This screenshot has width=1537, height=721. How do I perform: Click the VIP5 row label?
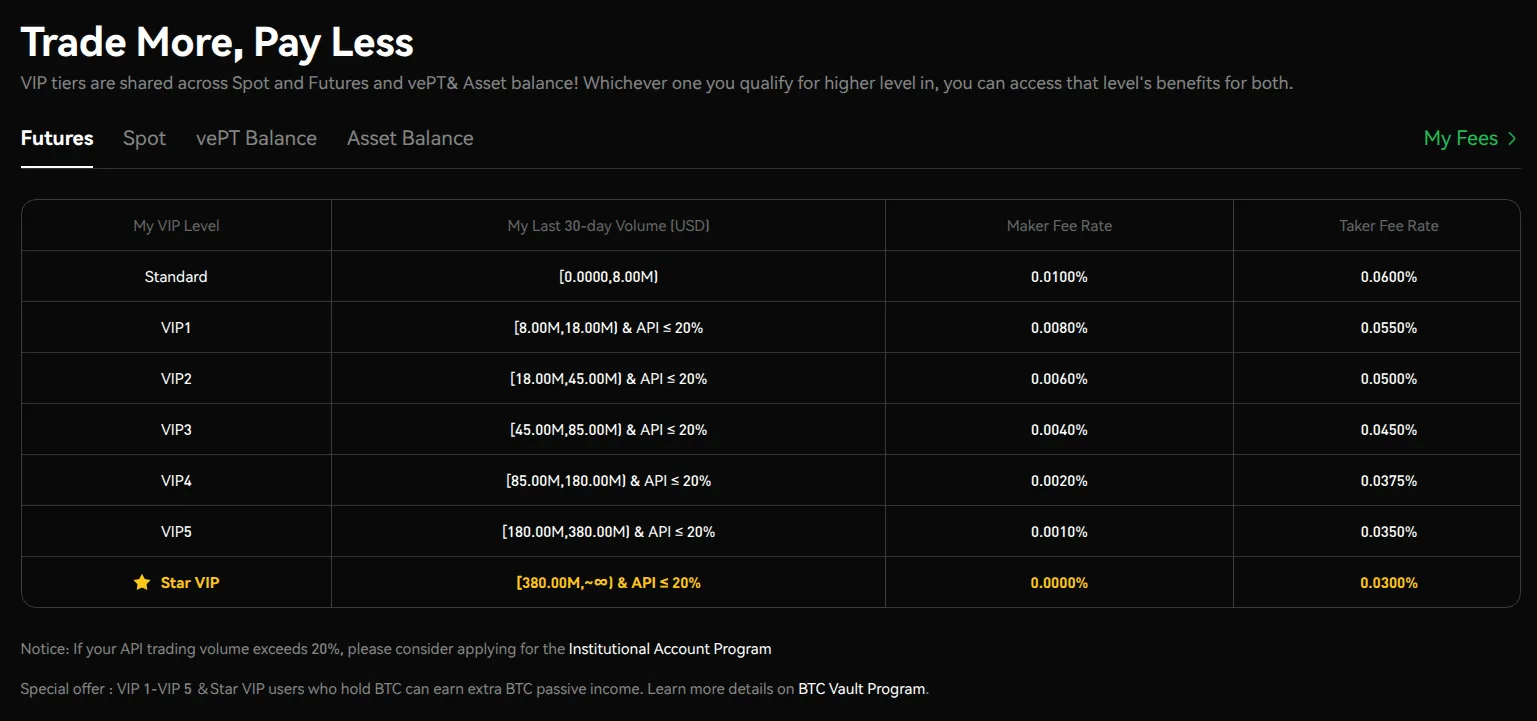pyautogui.click(x=176, y=531)
